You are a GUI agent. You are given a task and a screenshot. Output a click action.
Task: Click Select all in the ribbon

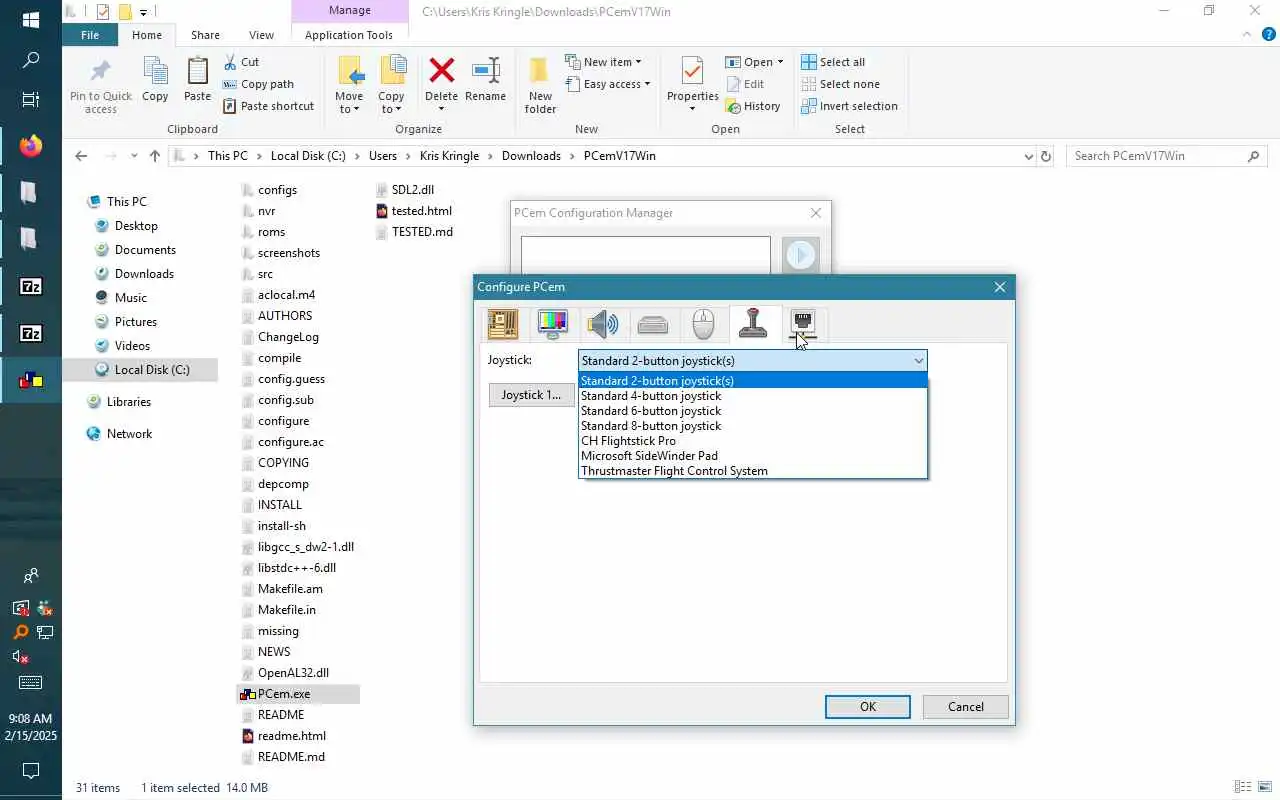coord(833,62)
